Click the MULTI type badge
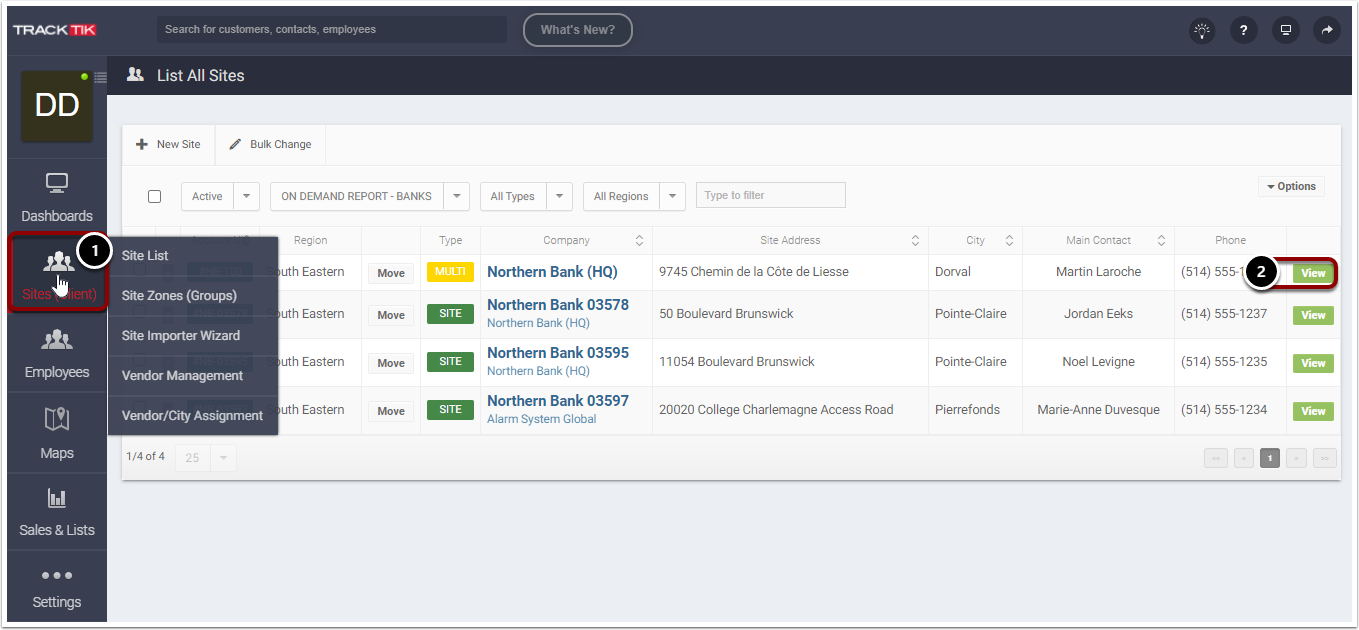Screen dimensions: 1359x630 tap(450, 272)
